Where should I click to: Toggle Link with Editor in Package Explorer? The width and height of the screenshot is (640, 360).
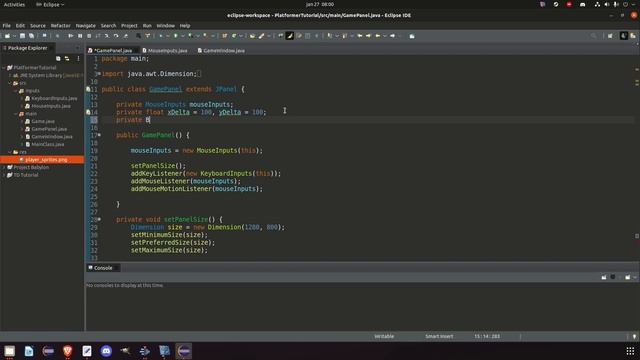tap(67, 59)
